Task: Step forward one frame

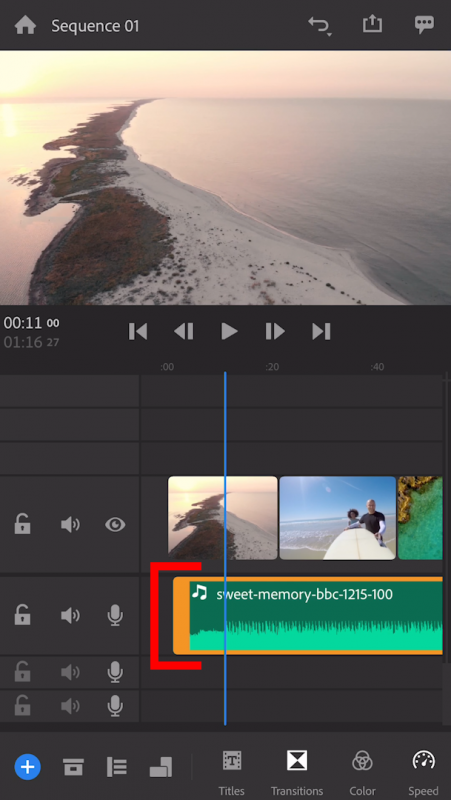Action: (275, 332)
